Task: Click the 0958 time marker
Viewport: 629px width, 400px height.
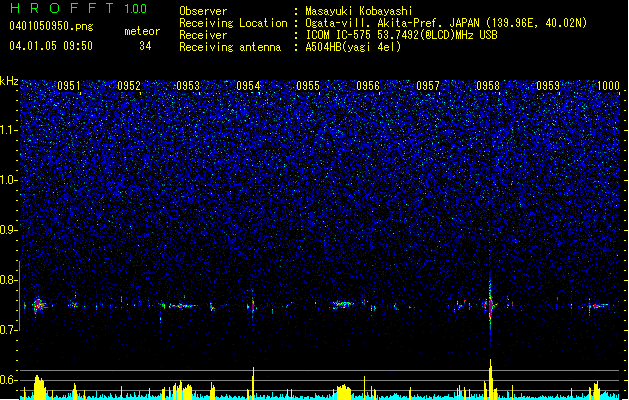Action: 488,86
